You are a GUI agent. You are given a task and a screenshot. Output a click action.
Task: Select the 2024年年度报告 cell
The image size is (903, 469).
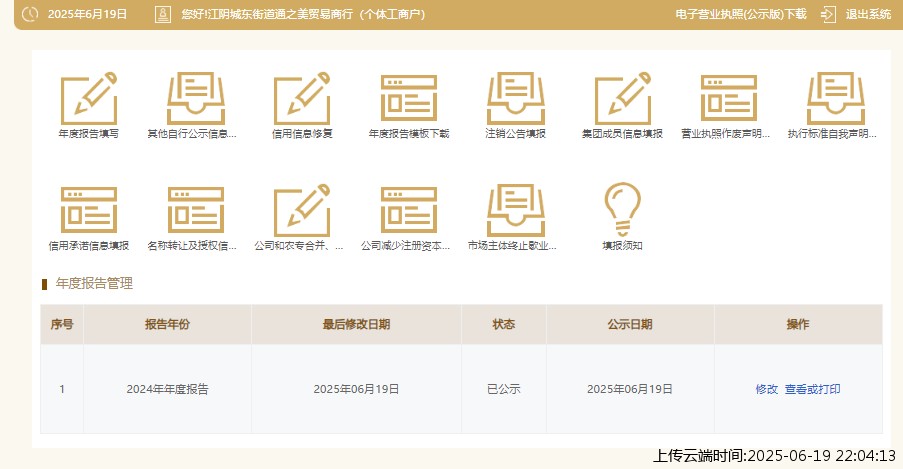point(167,389)
